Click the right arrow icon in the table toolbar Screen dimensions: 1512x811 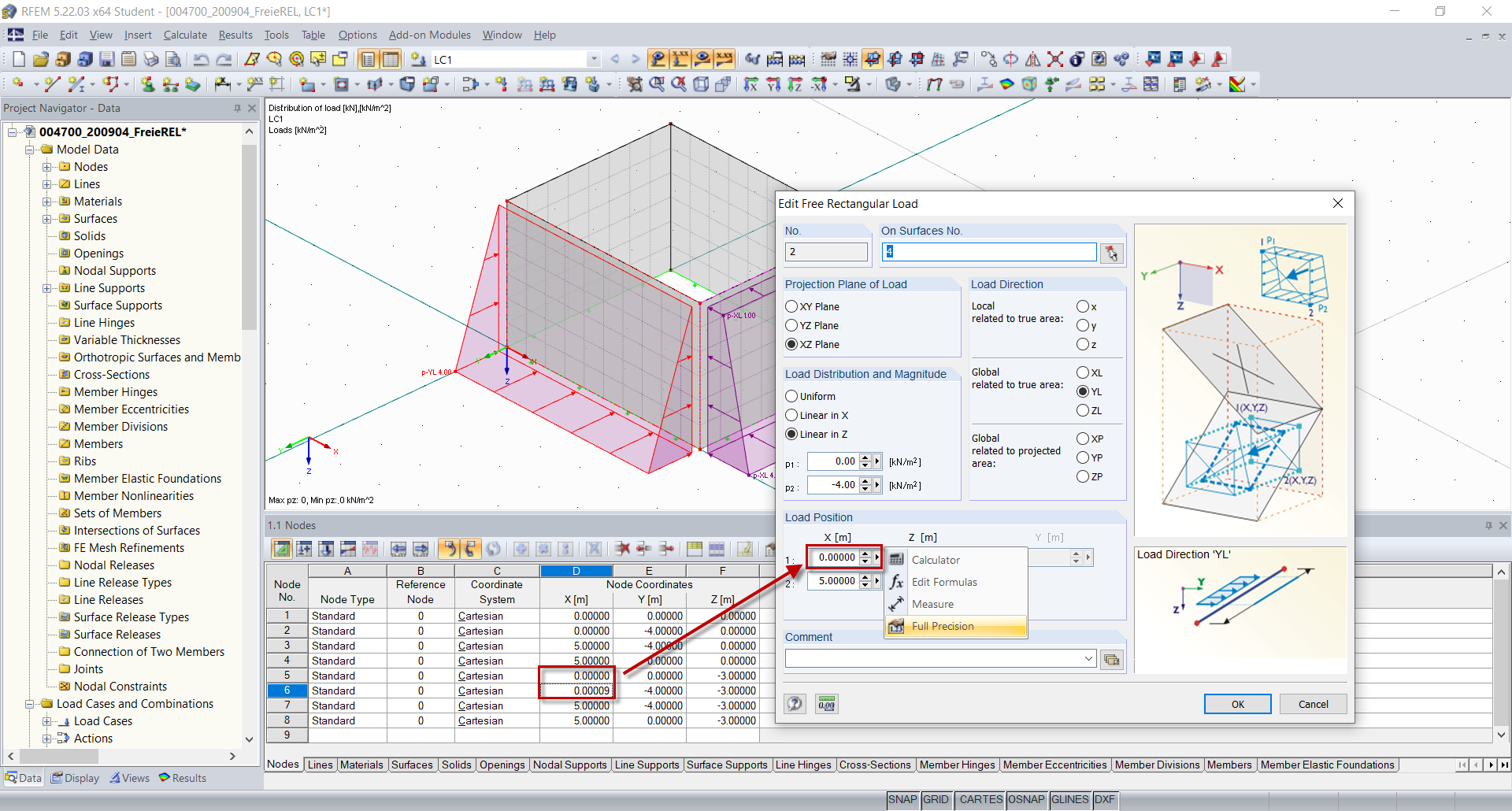point(421,549)
